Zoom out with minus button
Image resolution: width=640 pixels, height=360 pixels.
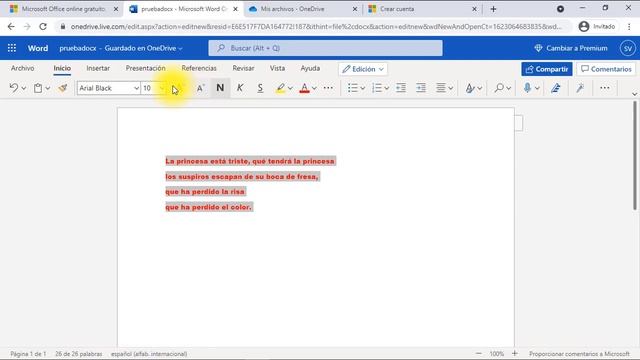tap(479, 353)
